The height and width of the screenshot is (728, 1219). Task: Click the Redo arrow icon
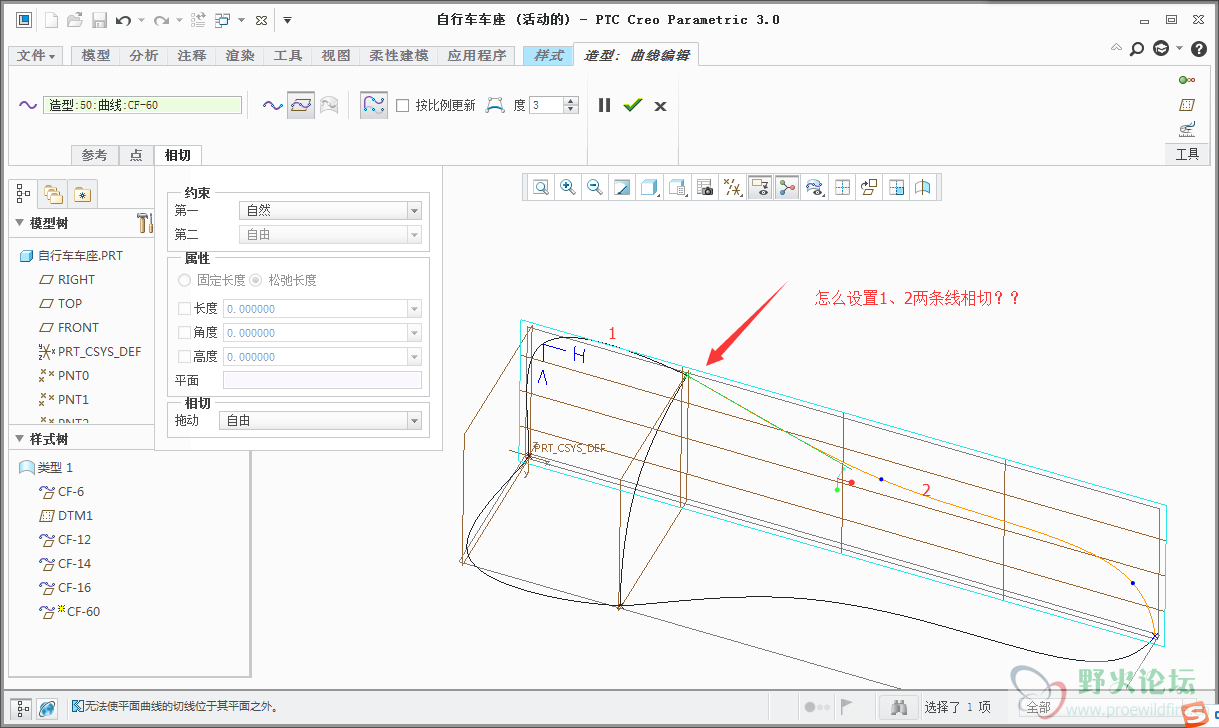coord(163,20)
